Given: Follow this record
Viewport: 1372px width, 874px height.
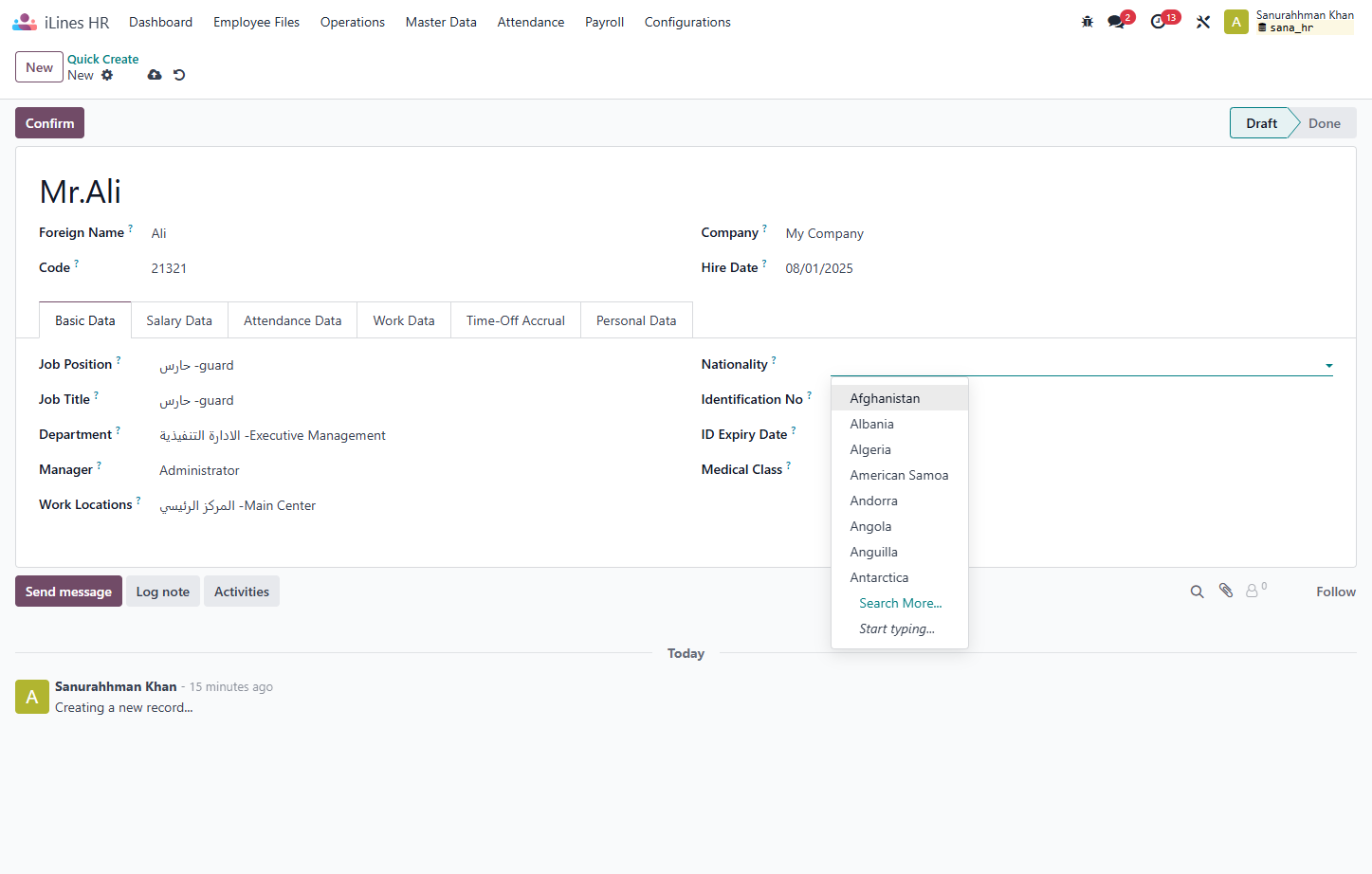Looking at the screenshot, I should click(x=1336, y=592).
